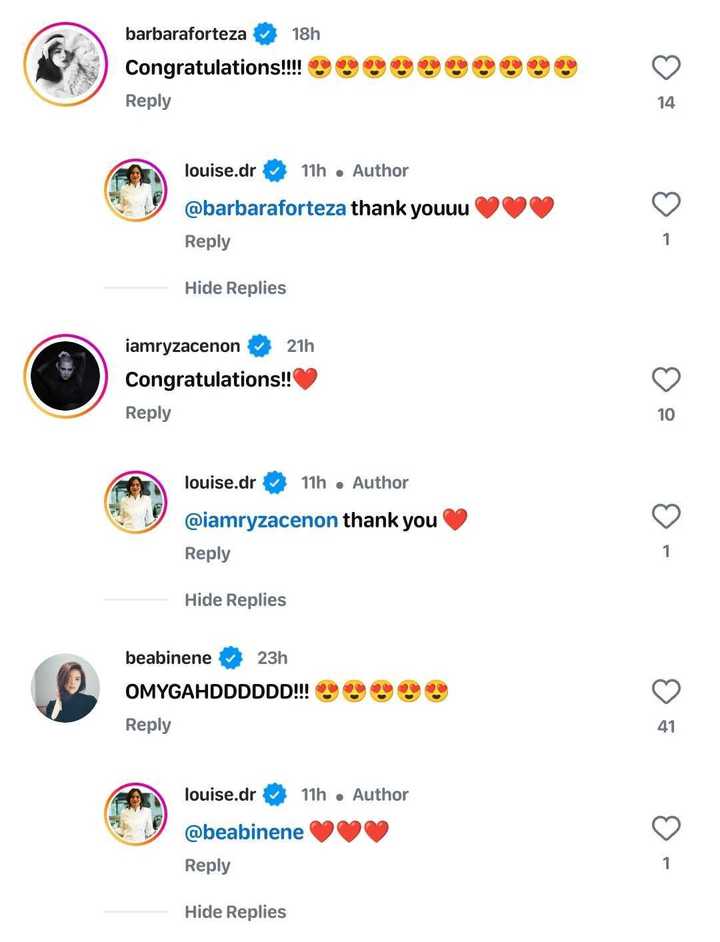Hide replies below beabinene's comment

click(x=235, y=912)
